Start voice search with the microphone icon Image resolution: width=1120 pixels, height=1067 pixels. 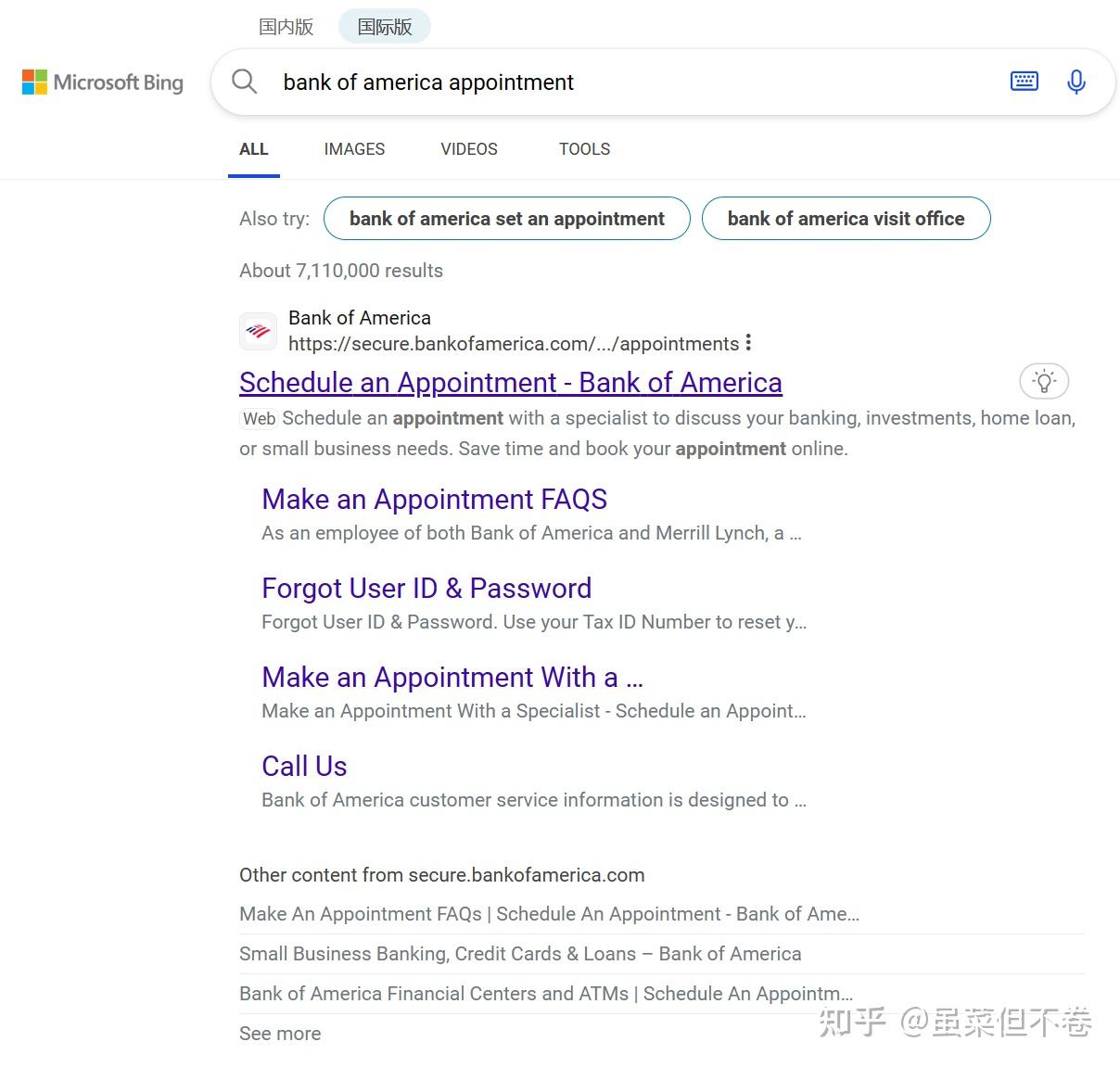[1075, 82]
